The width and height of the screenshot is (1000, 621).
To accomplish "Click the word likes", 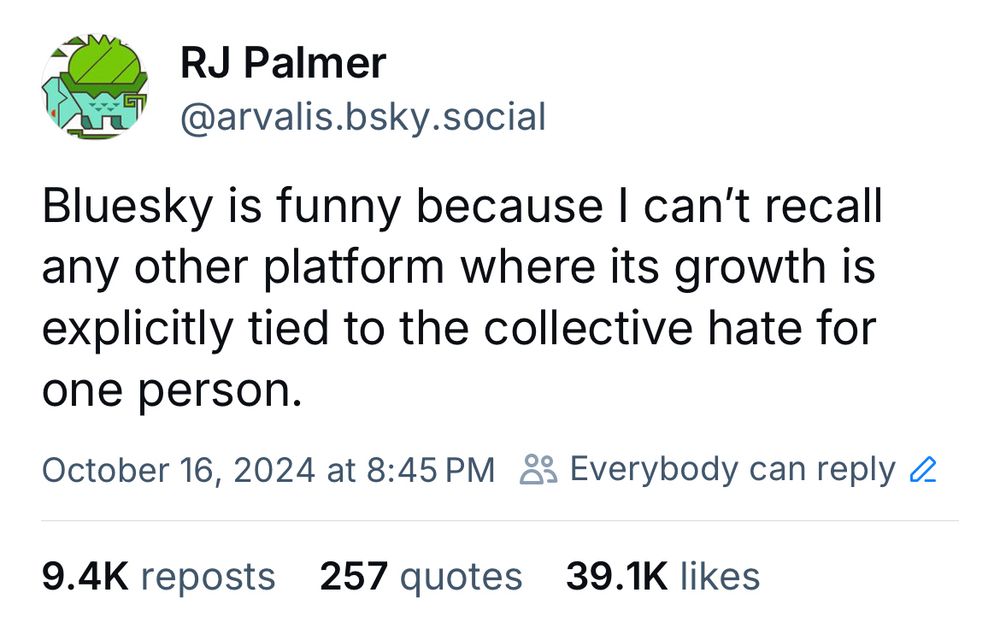I will (x=719, y=576).
